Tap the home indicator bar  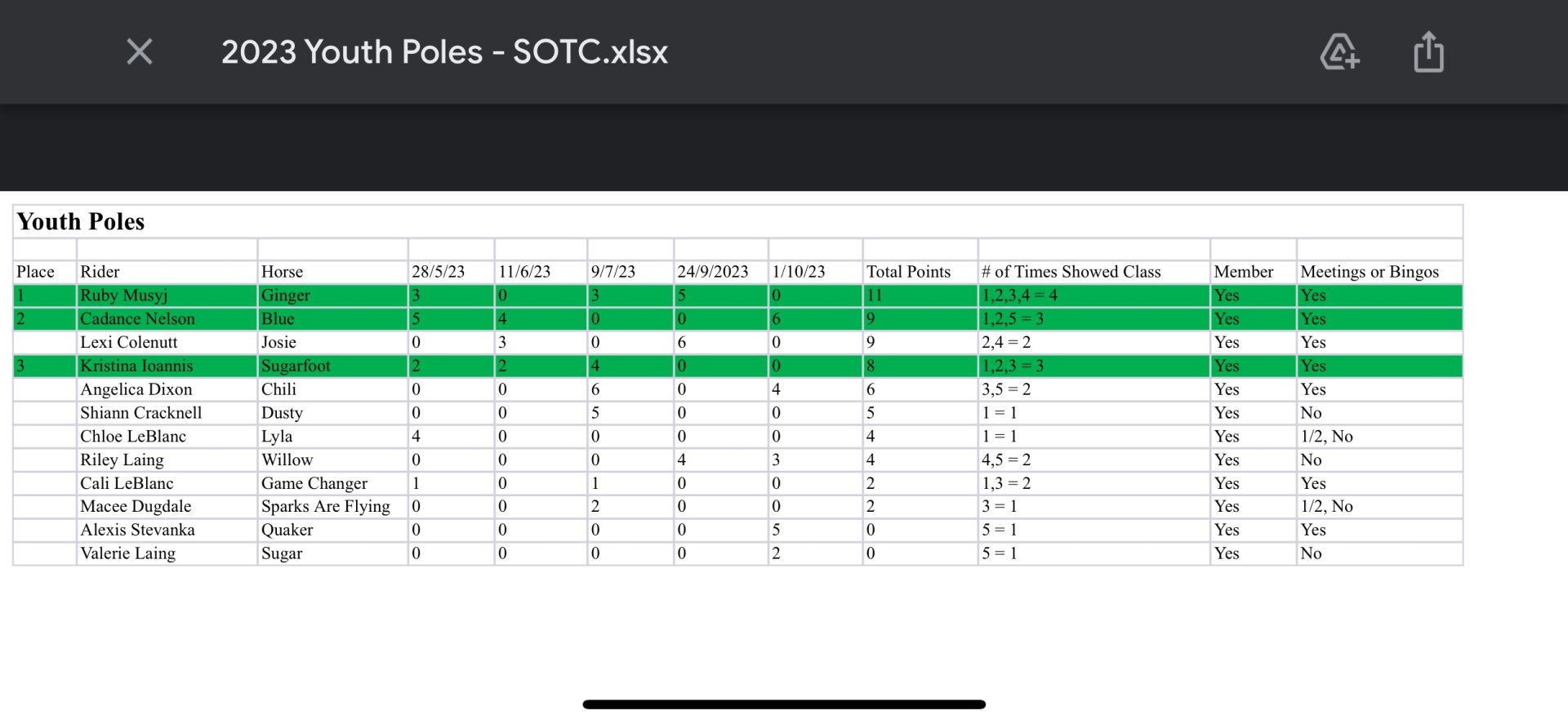point(784,704)
